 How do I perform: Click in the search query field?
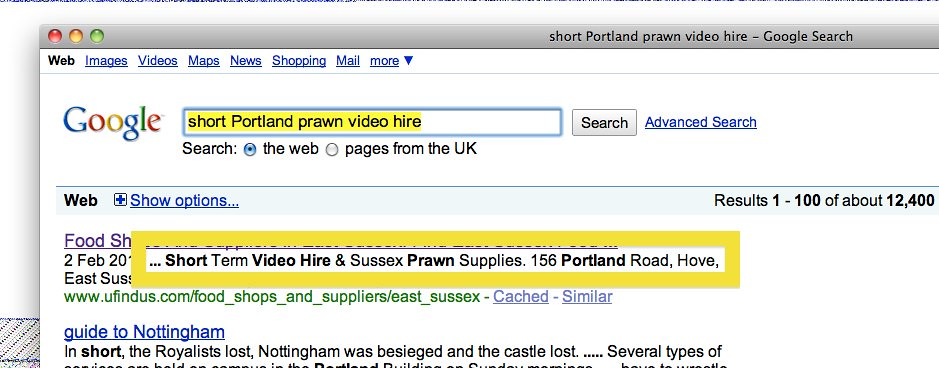pyautogui.click(x=372, y=122)
